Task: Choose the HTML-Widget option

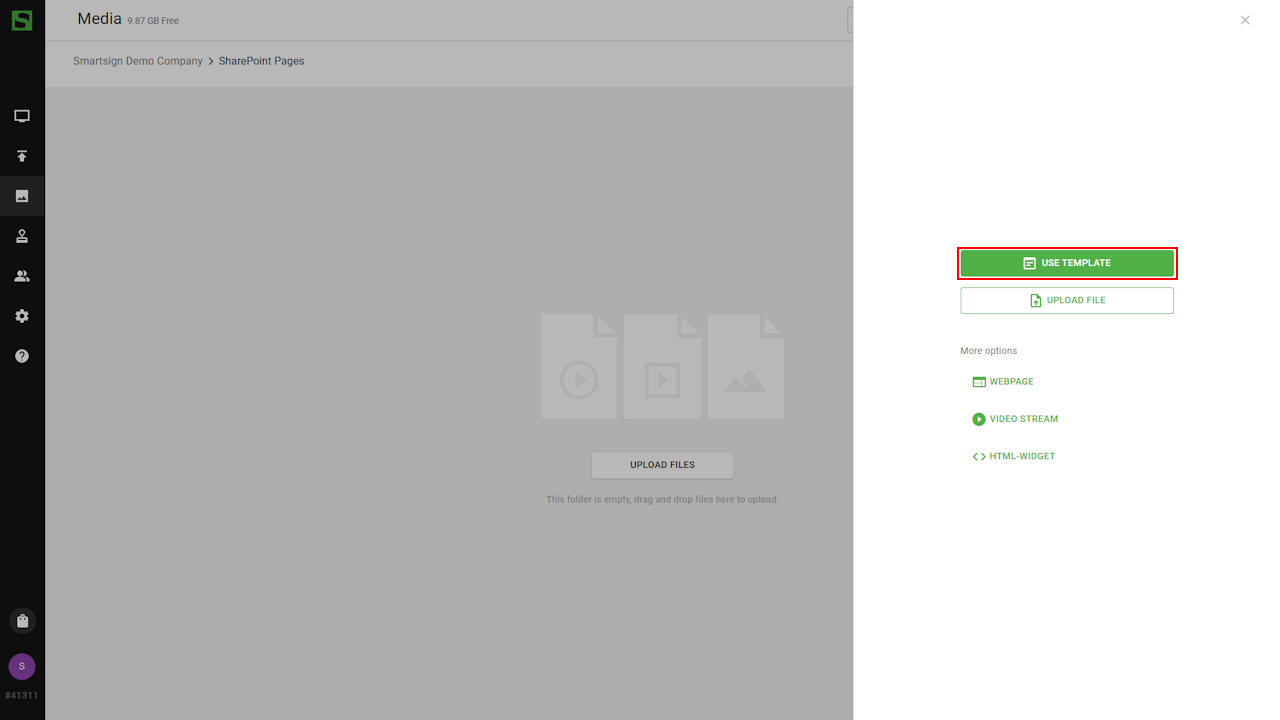Action: coord(1014,456)
